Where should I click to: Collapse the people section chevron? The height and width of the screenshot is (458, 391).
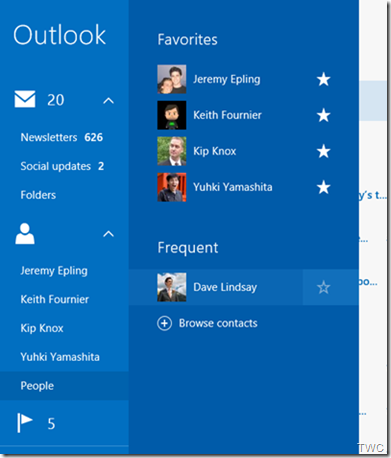coord(109,234)
